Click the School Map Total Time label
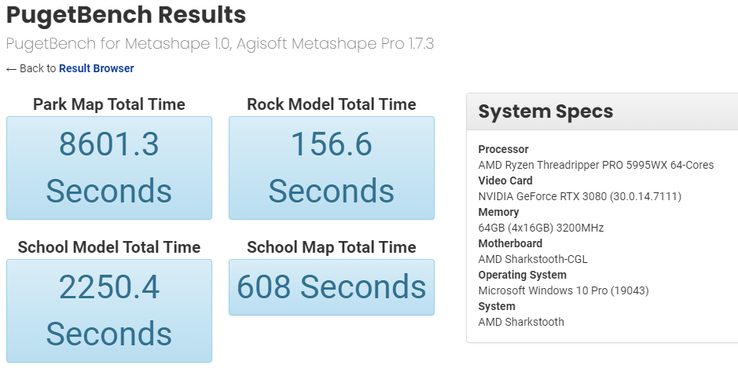The height and width of the screenshot is (376, 738). point(331,247)
